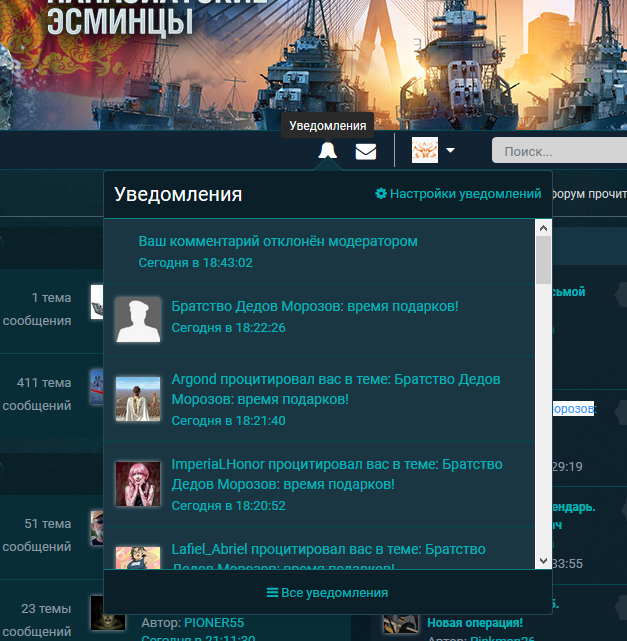Expand the user account dropdown arrow

tap(450, 150)
